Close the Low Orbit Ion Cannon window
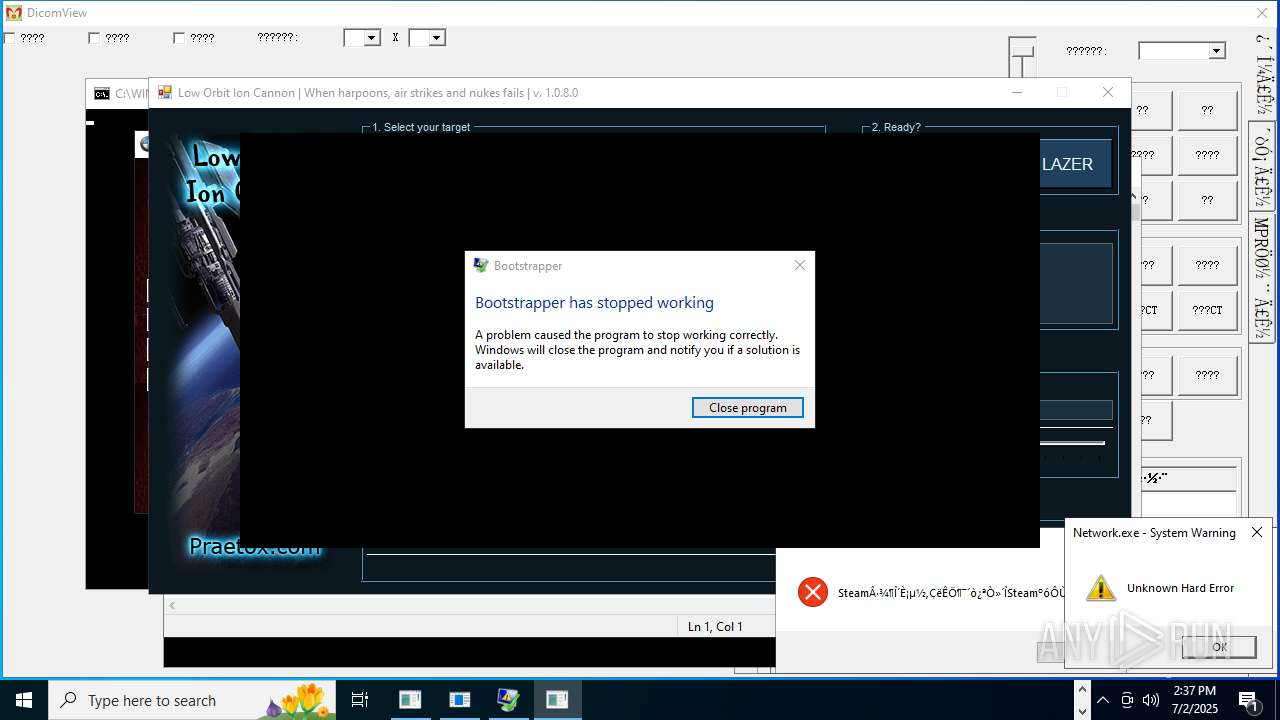Viewport: 1280px width, 720px height. [1108, 92]
